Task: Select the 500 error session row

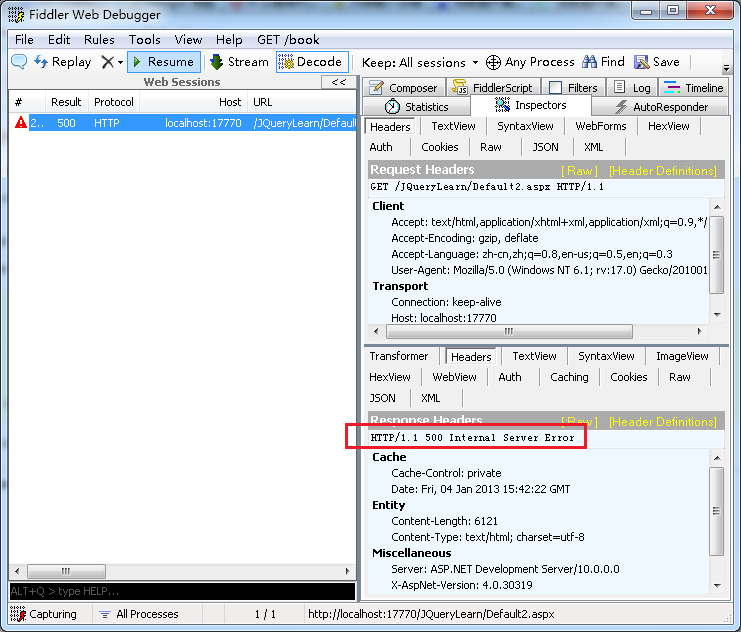Action: (180, 123)
